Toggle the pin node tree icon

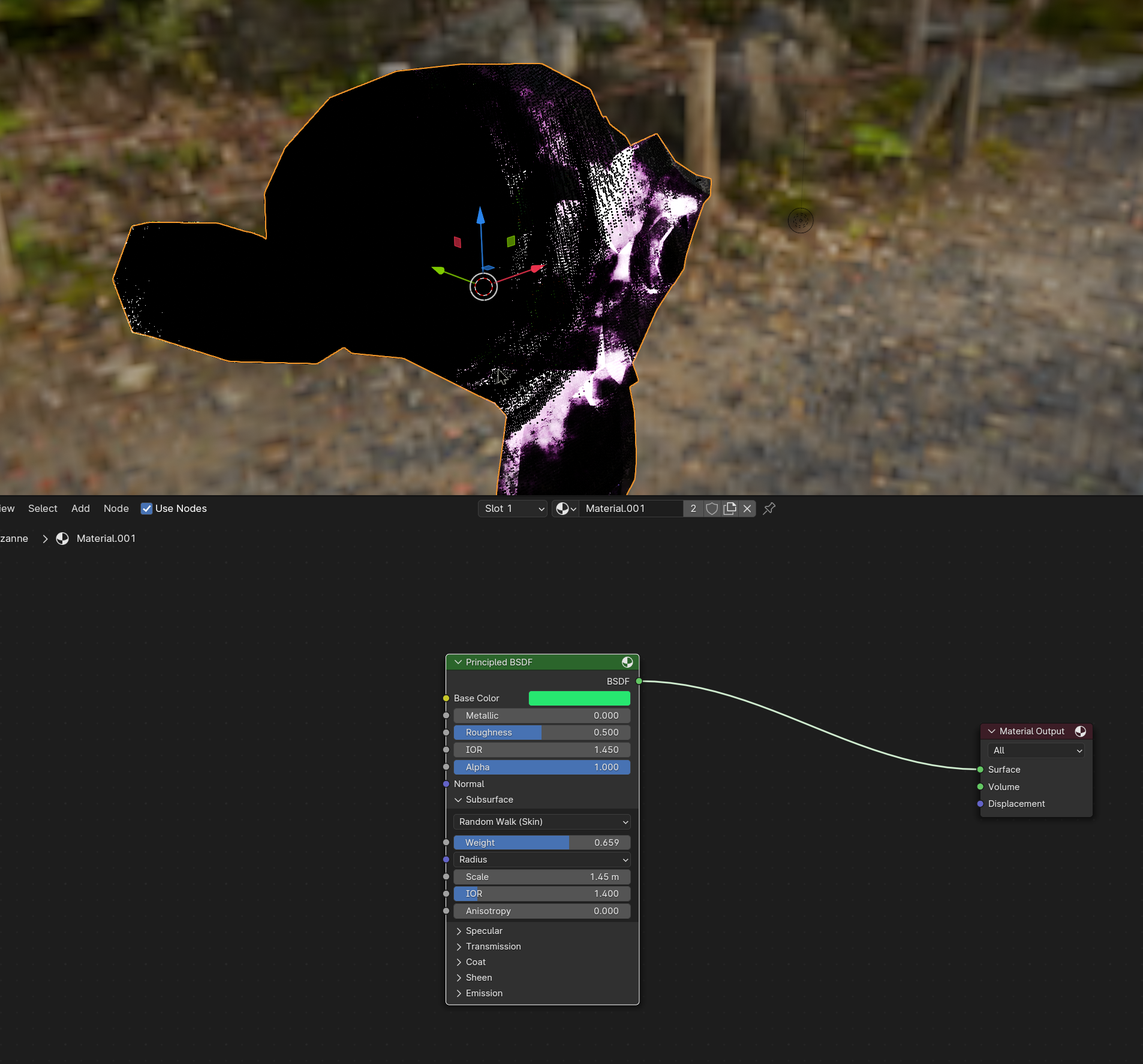click(769, 508)
